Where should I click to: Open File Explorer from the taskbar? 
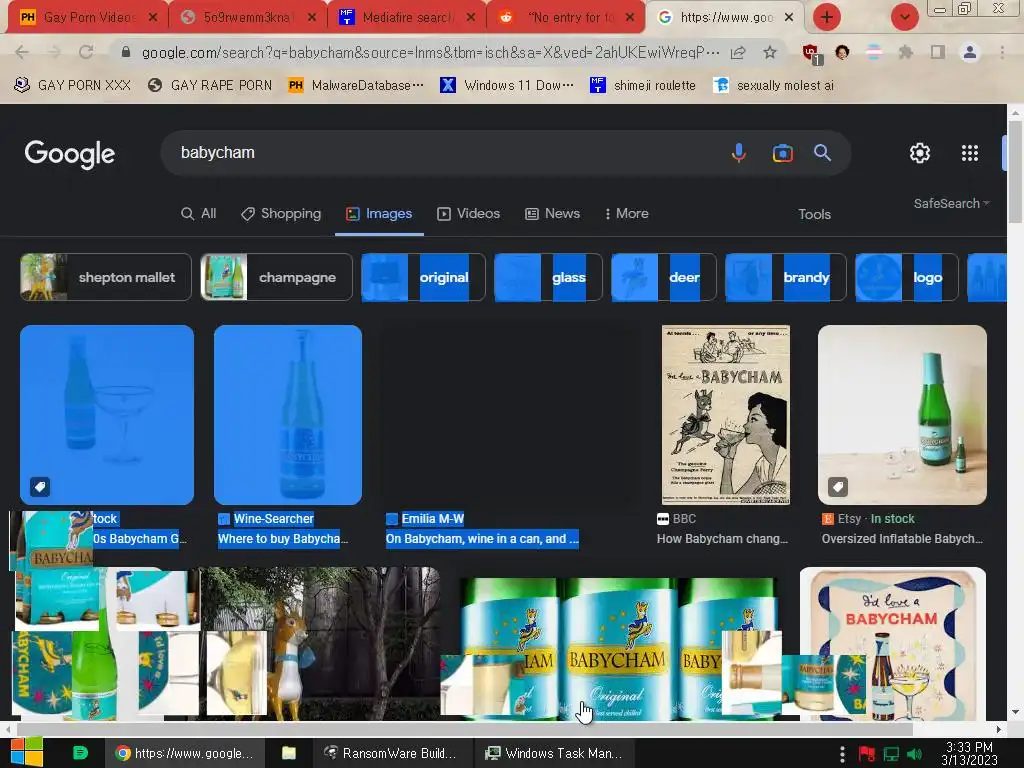[289, 753]
